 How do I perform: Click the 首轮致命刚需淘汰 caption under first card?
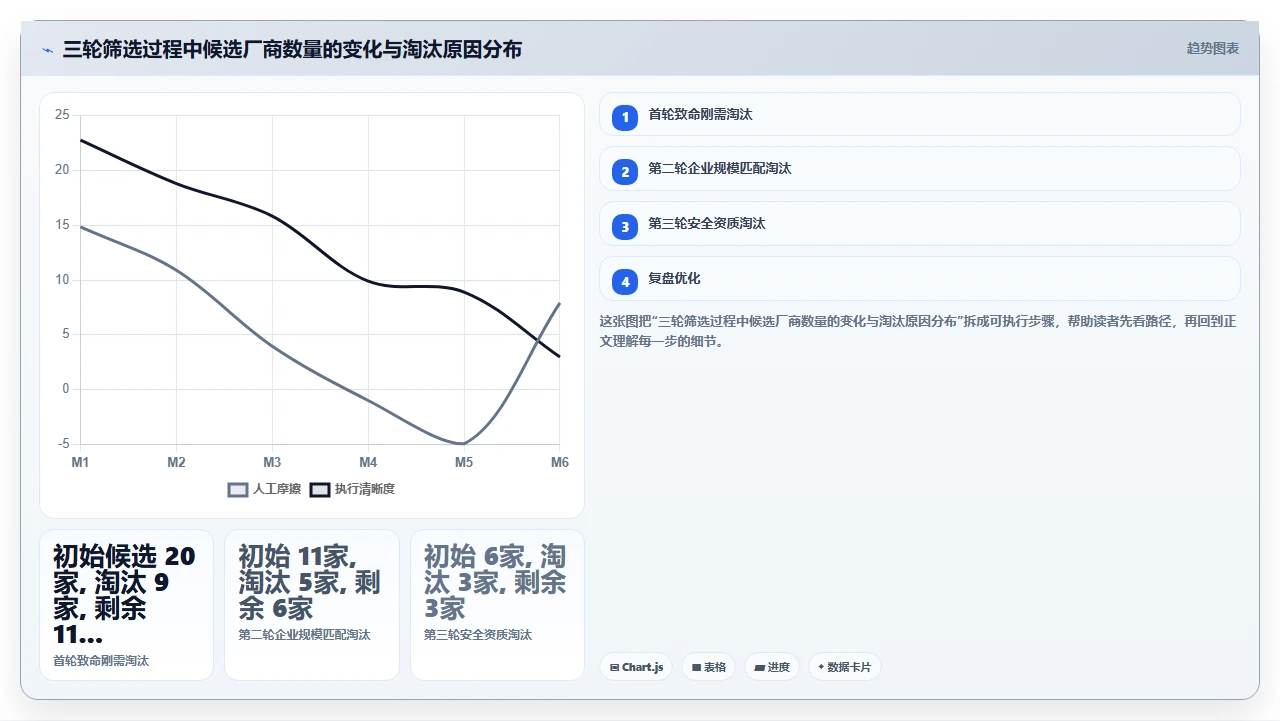click(x=101, y=661)
